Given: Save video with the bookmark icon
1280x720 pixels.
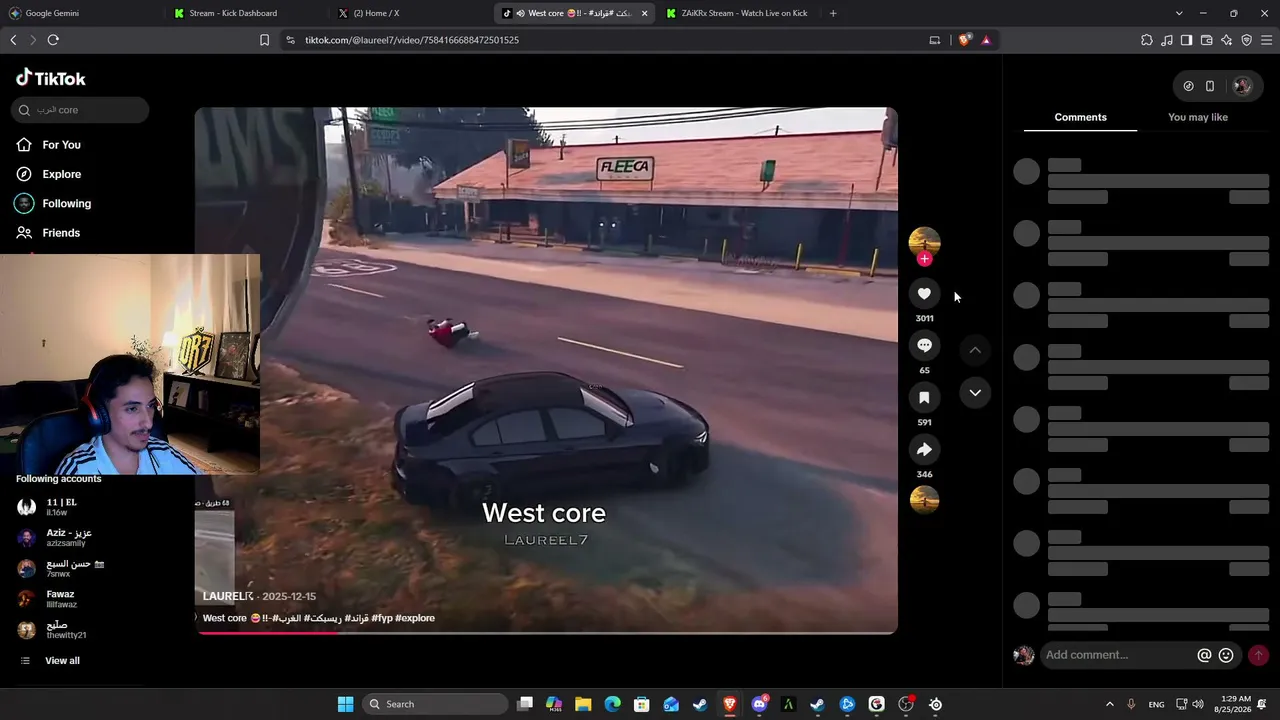Looking at the screenshot, I should [x=924, y=397].
